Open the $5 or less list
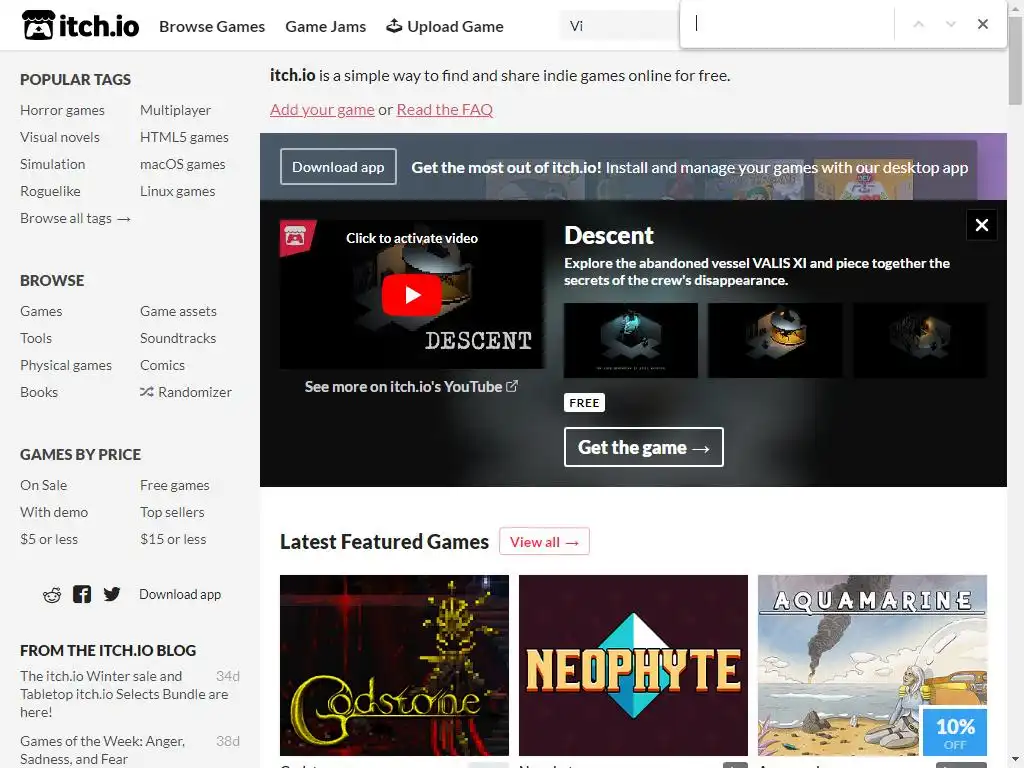 (48, 539)
